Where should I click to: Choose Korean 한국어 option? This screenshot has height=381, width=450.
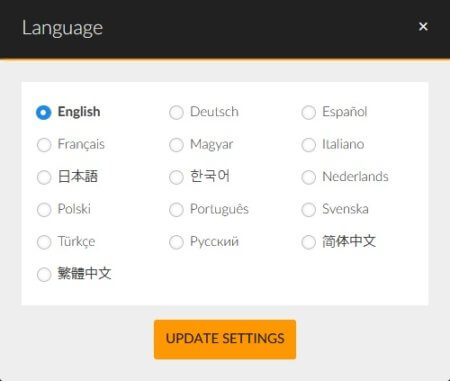[x=176, y=177]
